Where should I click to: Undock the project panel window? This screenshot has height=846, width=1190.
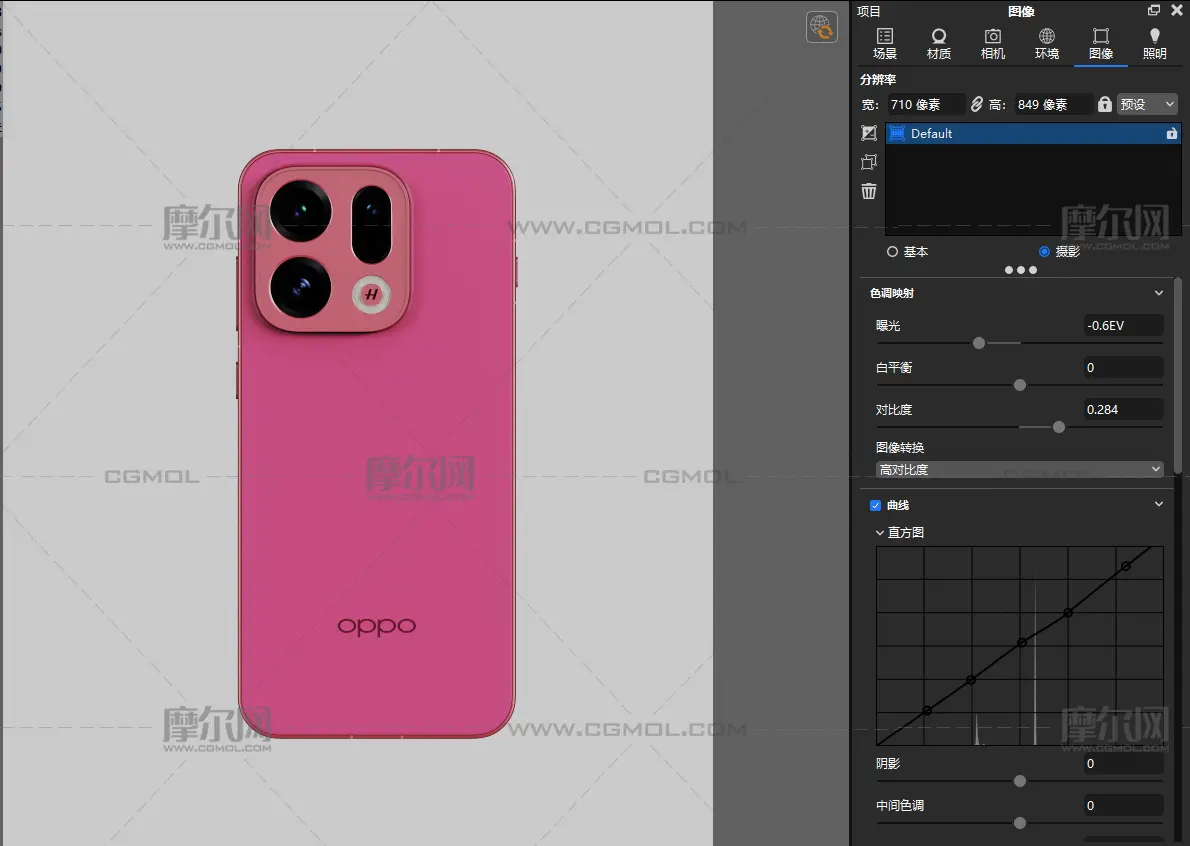coord(1154,11)
